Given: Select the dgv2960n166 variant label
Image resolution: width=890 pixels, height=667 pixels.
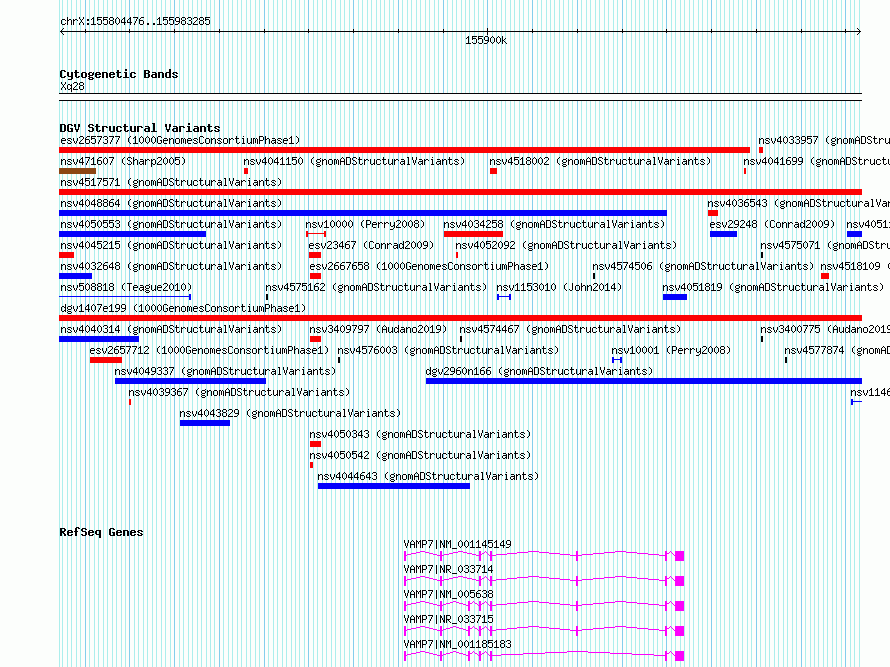Looking at the screenshot, I should [539, 371].
